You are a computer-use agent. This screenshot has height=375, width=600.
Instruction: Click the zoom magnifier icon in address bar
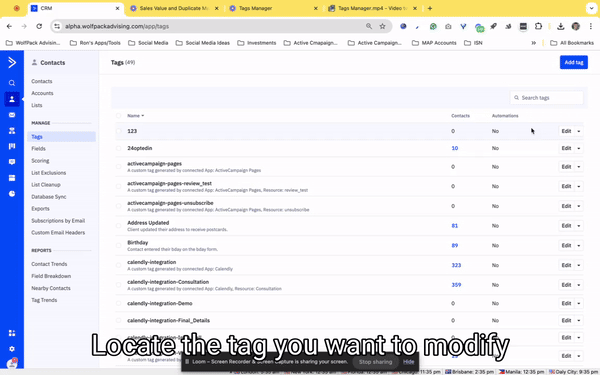point(369,26)
